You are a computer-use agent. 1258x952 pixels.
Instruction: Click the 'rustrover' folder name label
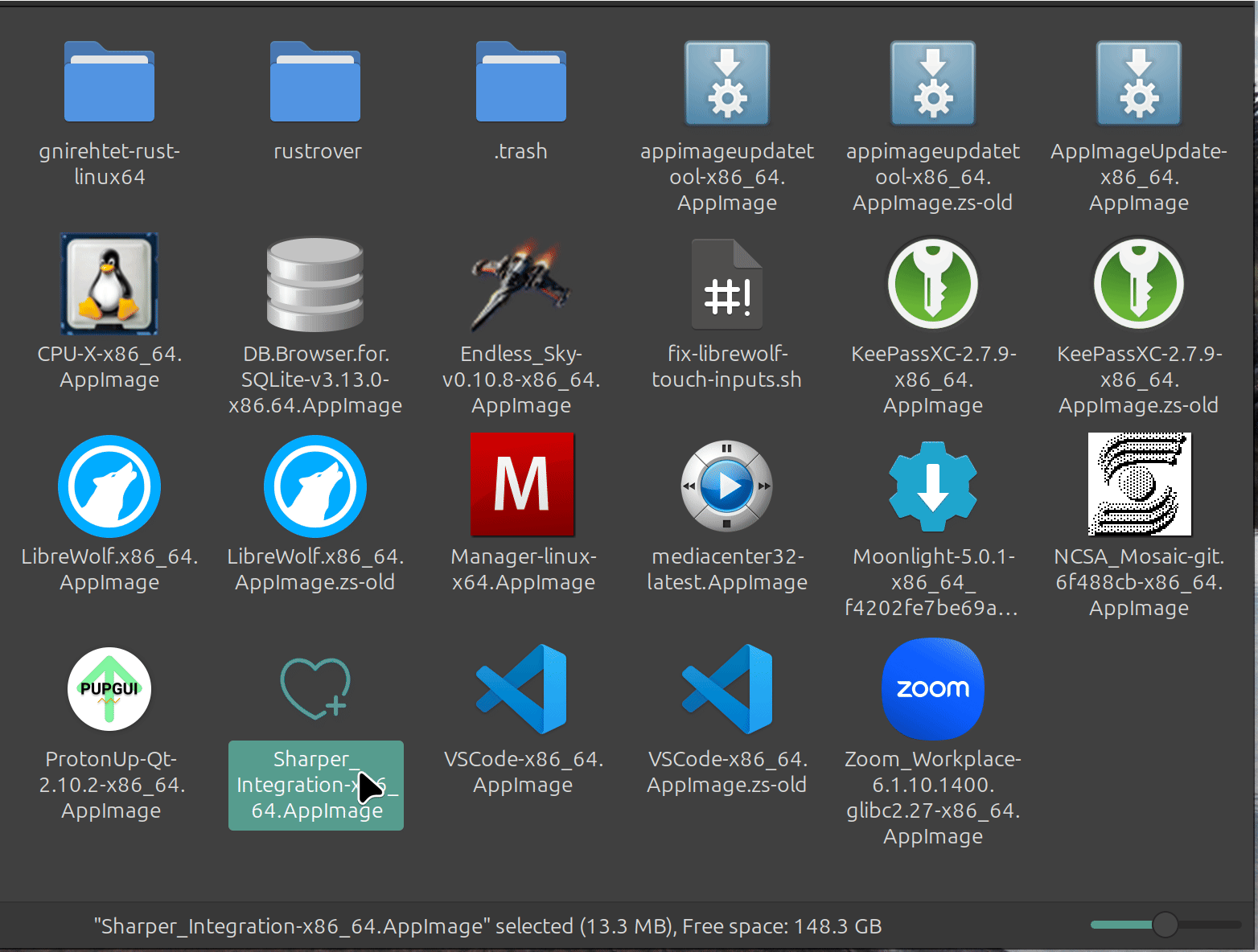tap(318, 151)
